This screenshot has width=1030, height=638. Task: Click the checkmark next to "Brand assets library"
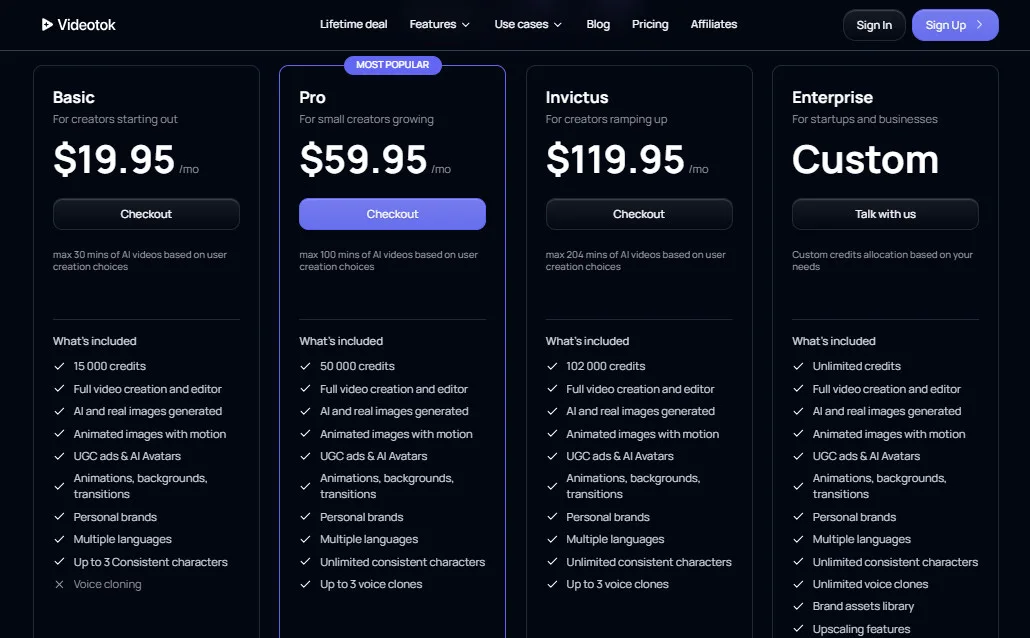[x=798, y=606]
